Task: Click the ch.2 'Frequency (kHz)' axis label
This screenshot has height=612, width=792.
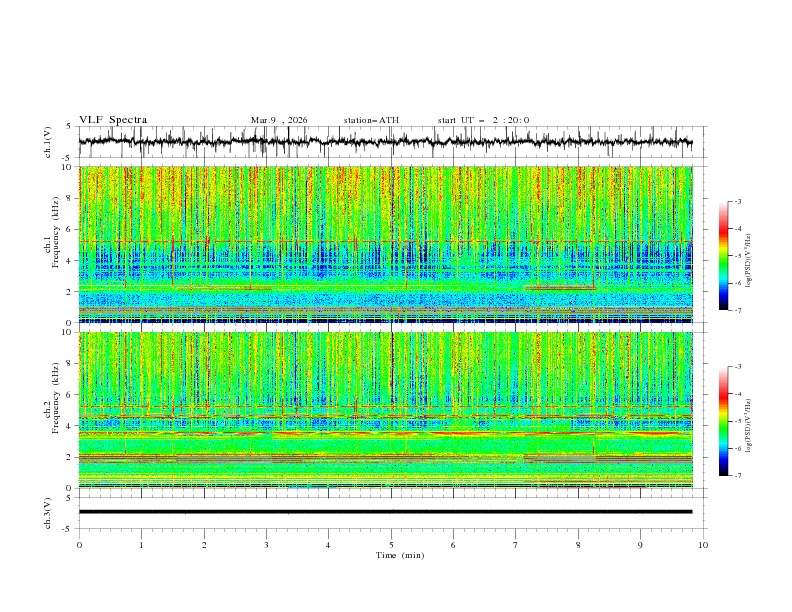Action: click(x=56, y=397)
